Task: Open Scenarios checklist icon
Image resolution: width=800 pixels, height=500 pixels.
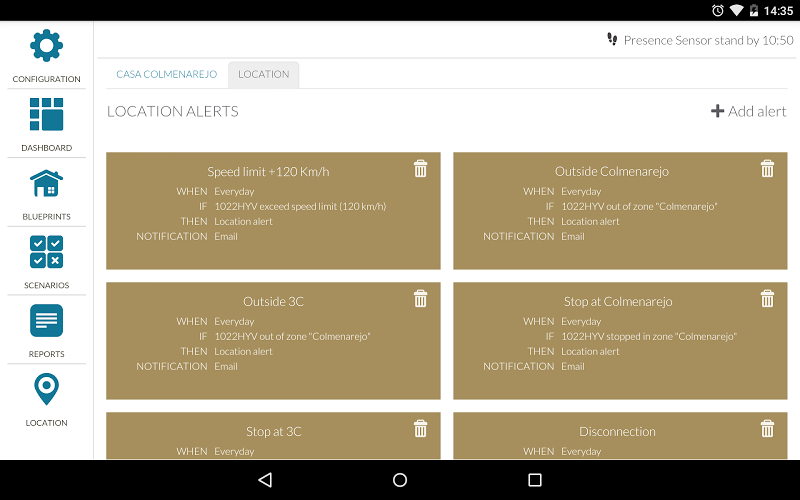Action: pyautogui.click(x=46, y=252)
